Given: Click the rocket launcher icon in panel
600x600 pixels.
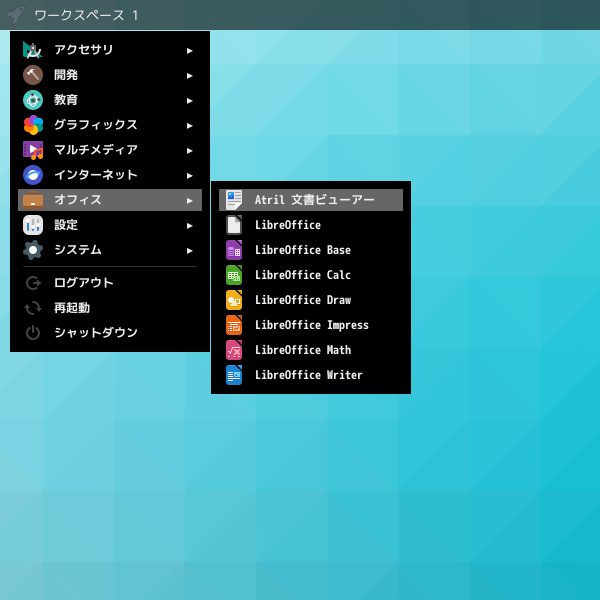Looking at the screenshot, I should tap(15, 15).
